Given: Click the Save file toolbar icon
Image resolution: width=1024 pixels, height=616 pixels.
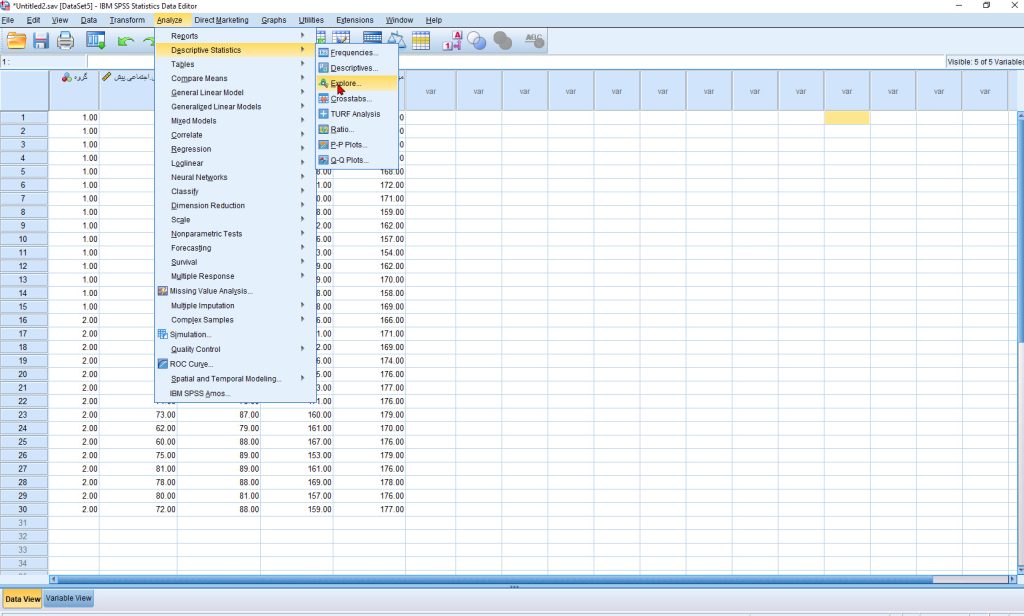Looking at the screenshot, I should tap(41, 41).
